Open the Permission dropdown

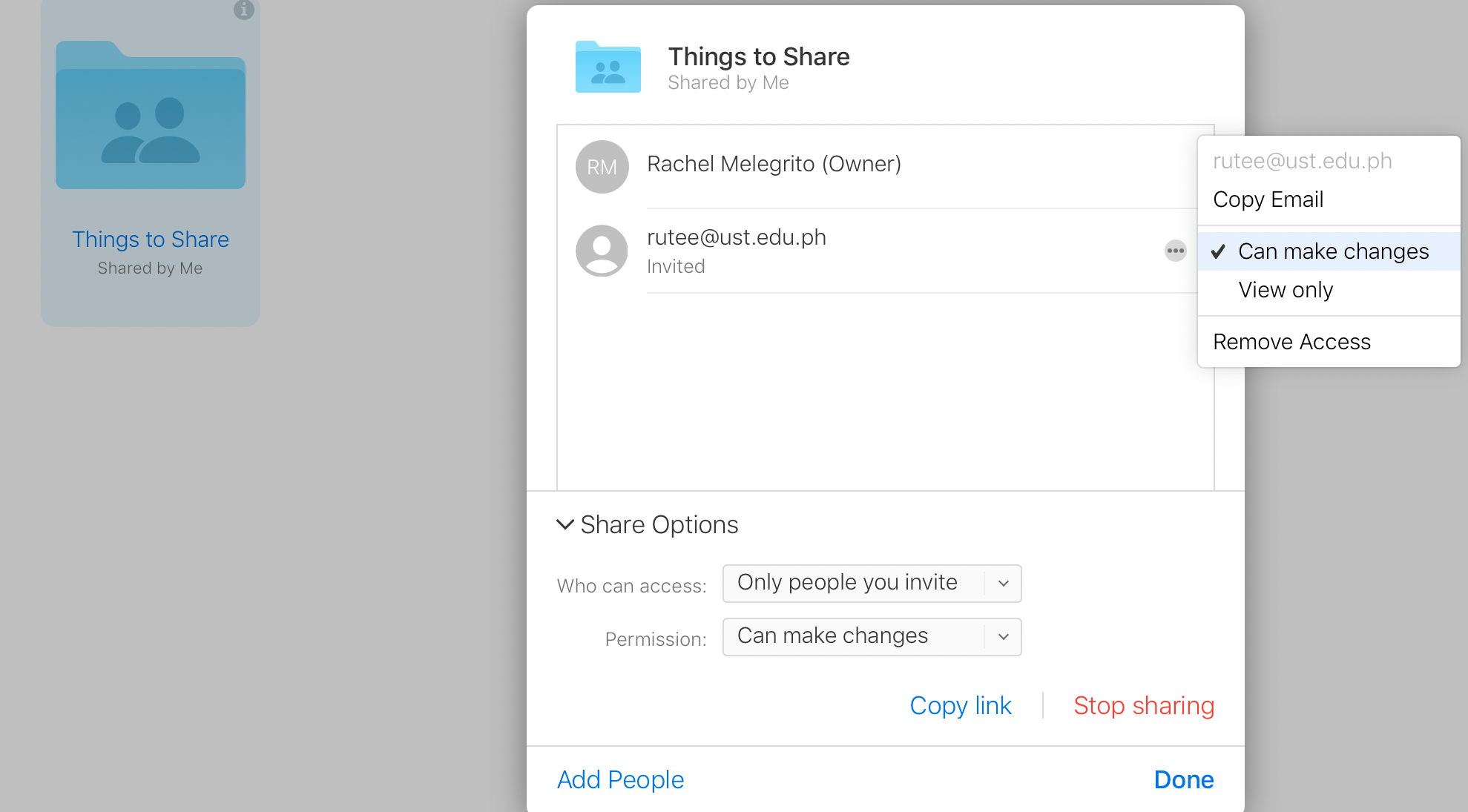click(872, 637)
